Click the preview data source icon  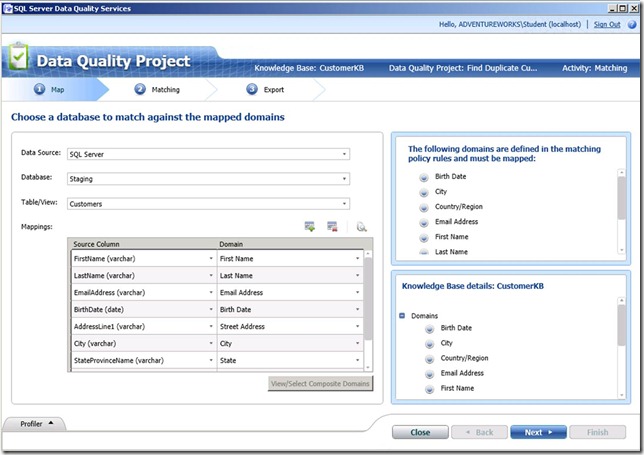(x=361, y=227)
